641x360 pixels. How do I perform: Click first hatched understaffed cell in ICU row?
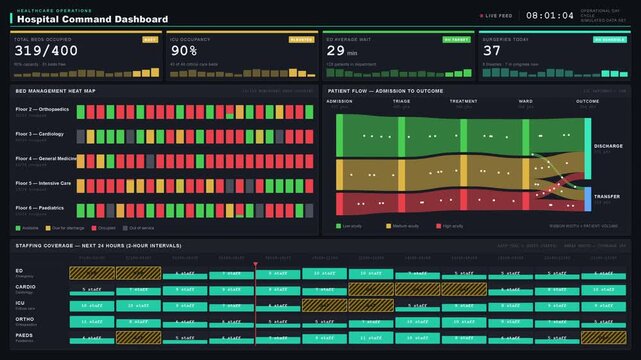(x=324, y=305)
